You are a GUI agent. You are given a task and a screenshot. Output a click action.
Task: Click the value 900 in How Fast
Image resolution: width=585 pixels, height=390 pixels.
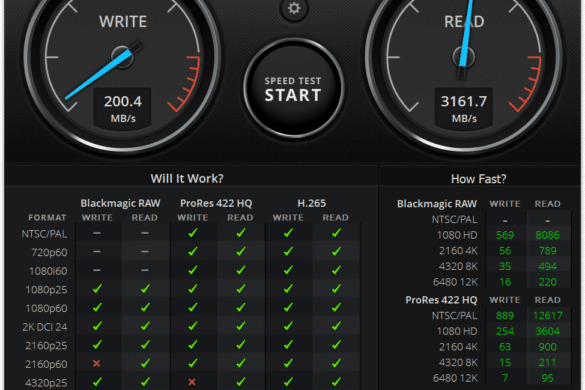coord(547,347)
